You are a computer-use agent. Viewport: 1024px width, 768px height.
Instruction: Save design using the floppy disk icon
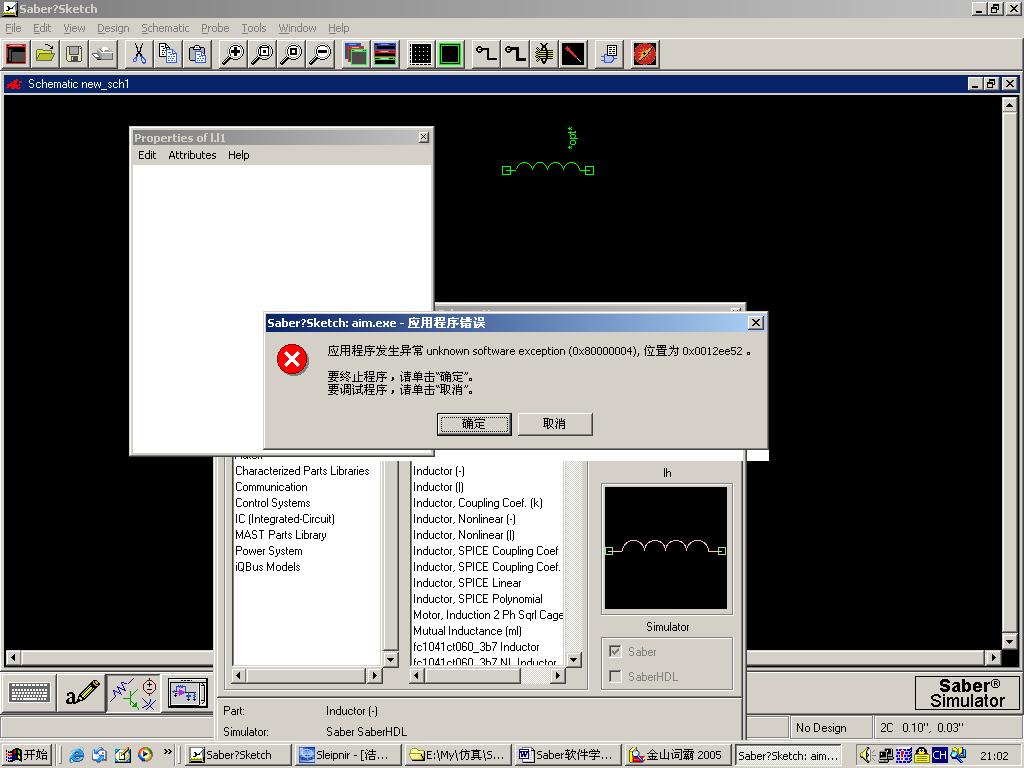pos(74,54)
